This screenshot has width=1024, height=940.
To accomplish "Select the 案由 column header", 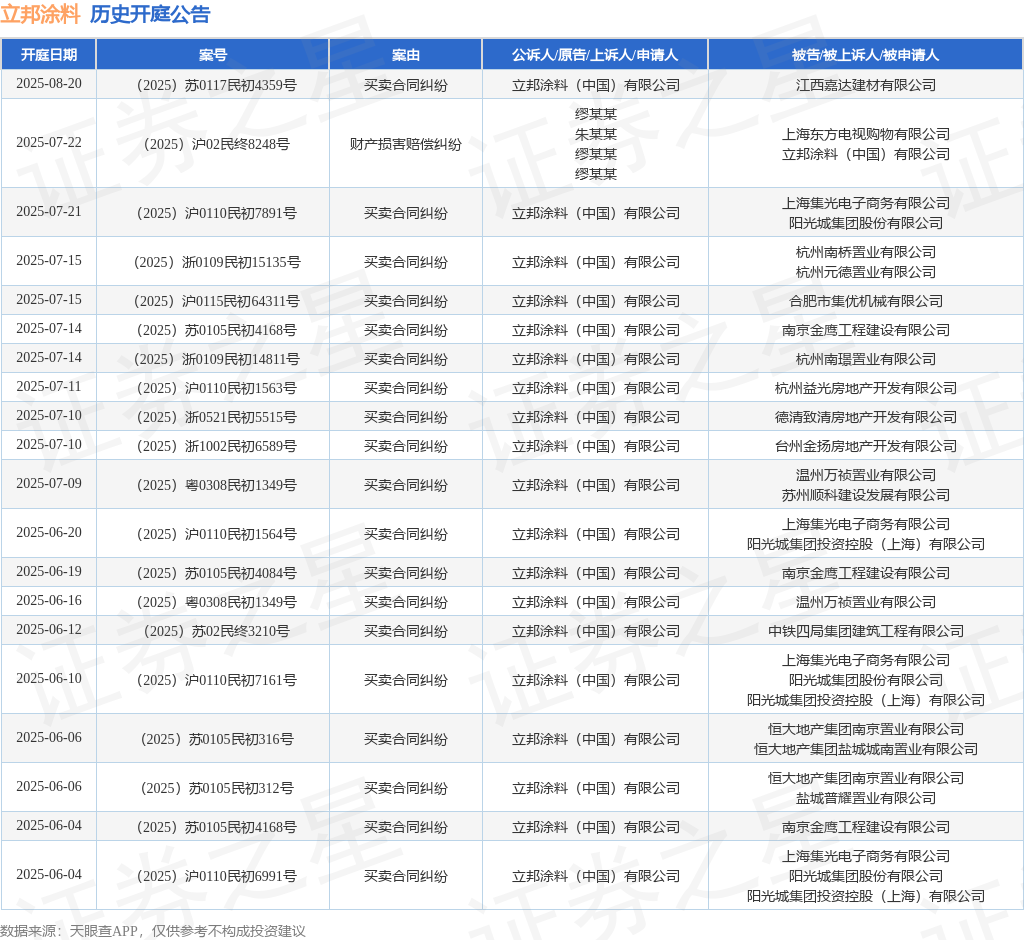I will point(406,55).
